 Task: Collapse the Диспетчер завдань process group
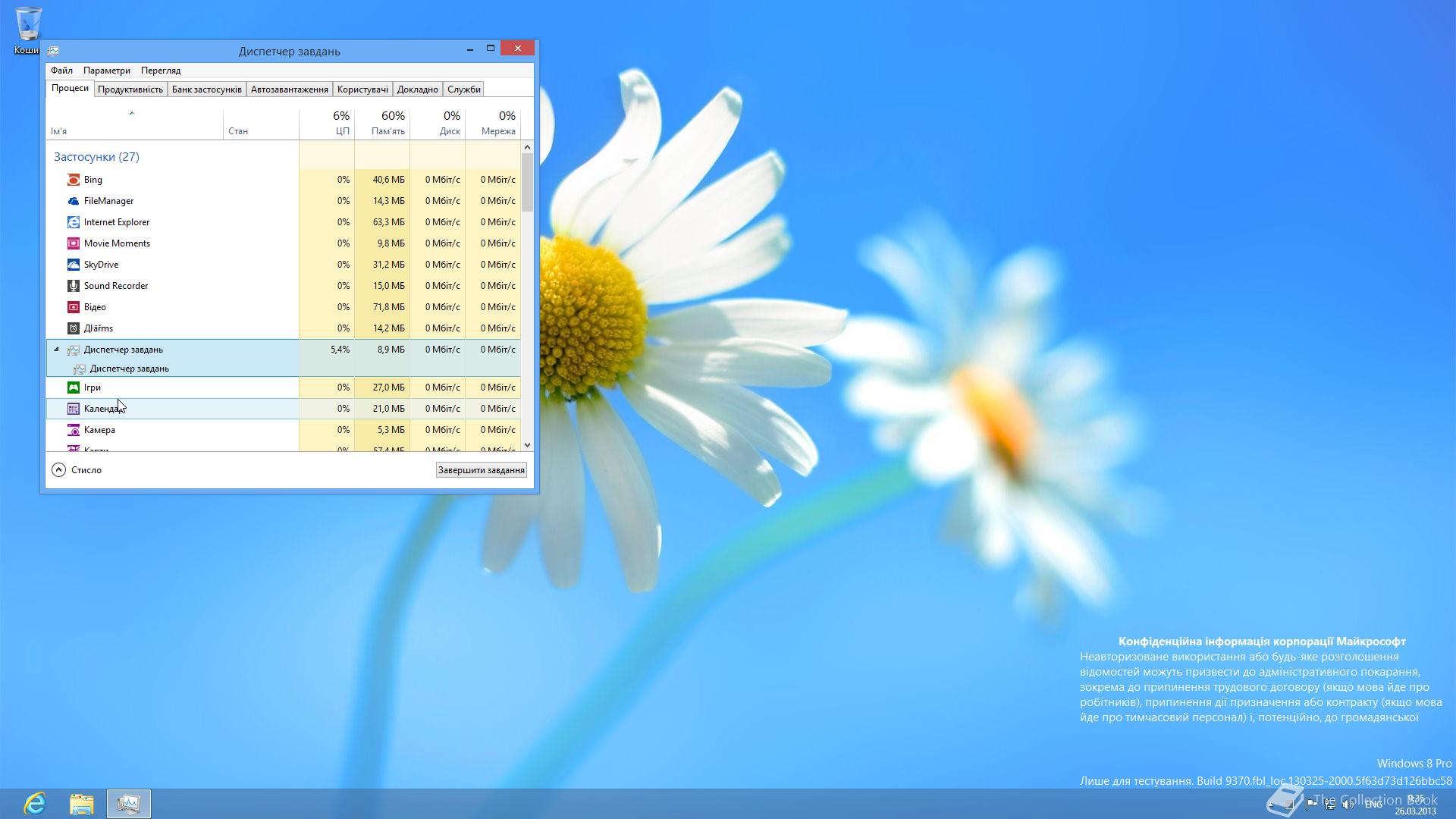56,350
